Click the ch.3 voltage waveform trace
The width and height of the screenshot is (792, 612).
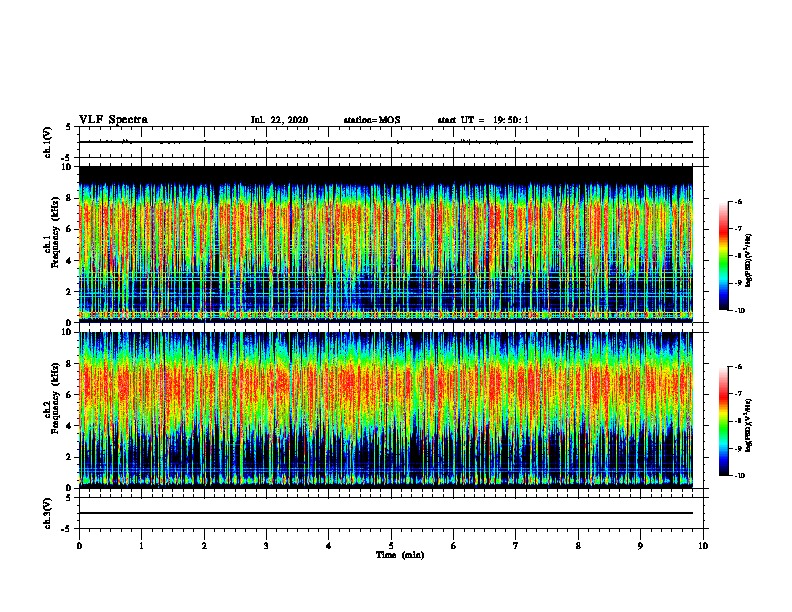tap(386, 513)
